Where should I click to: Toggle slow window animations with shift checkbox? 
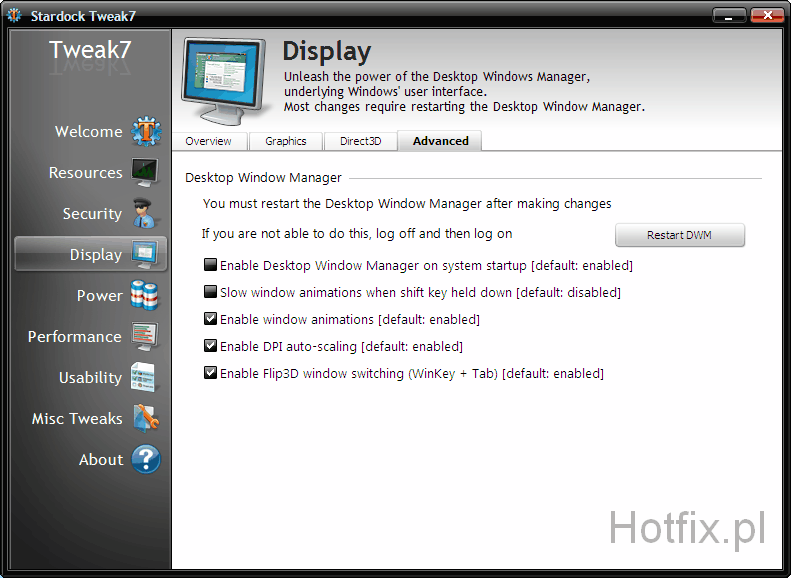pos(210,292)
